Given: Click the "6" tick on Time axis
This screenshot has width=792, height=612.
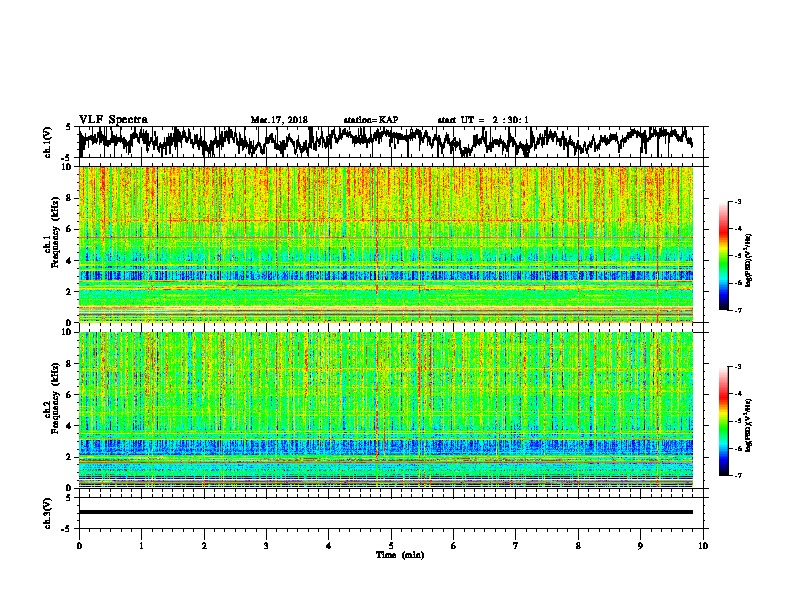Looking at the screenshot, I should click(454, 546).
